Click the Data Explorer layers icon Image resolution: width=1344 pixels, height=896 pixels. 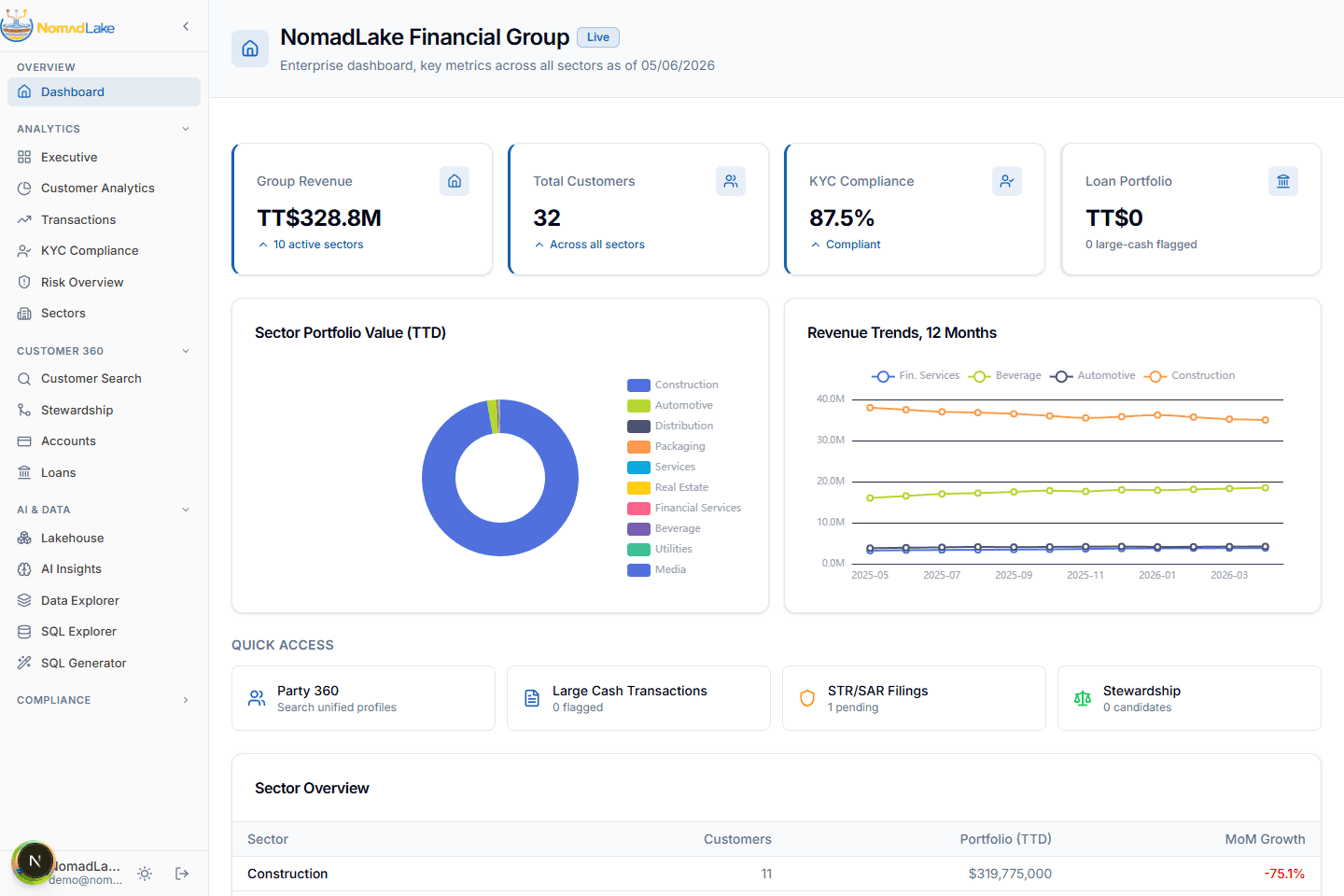tap(24, 600)
